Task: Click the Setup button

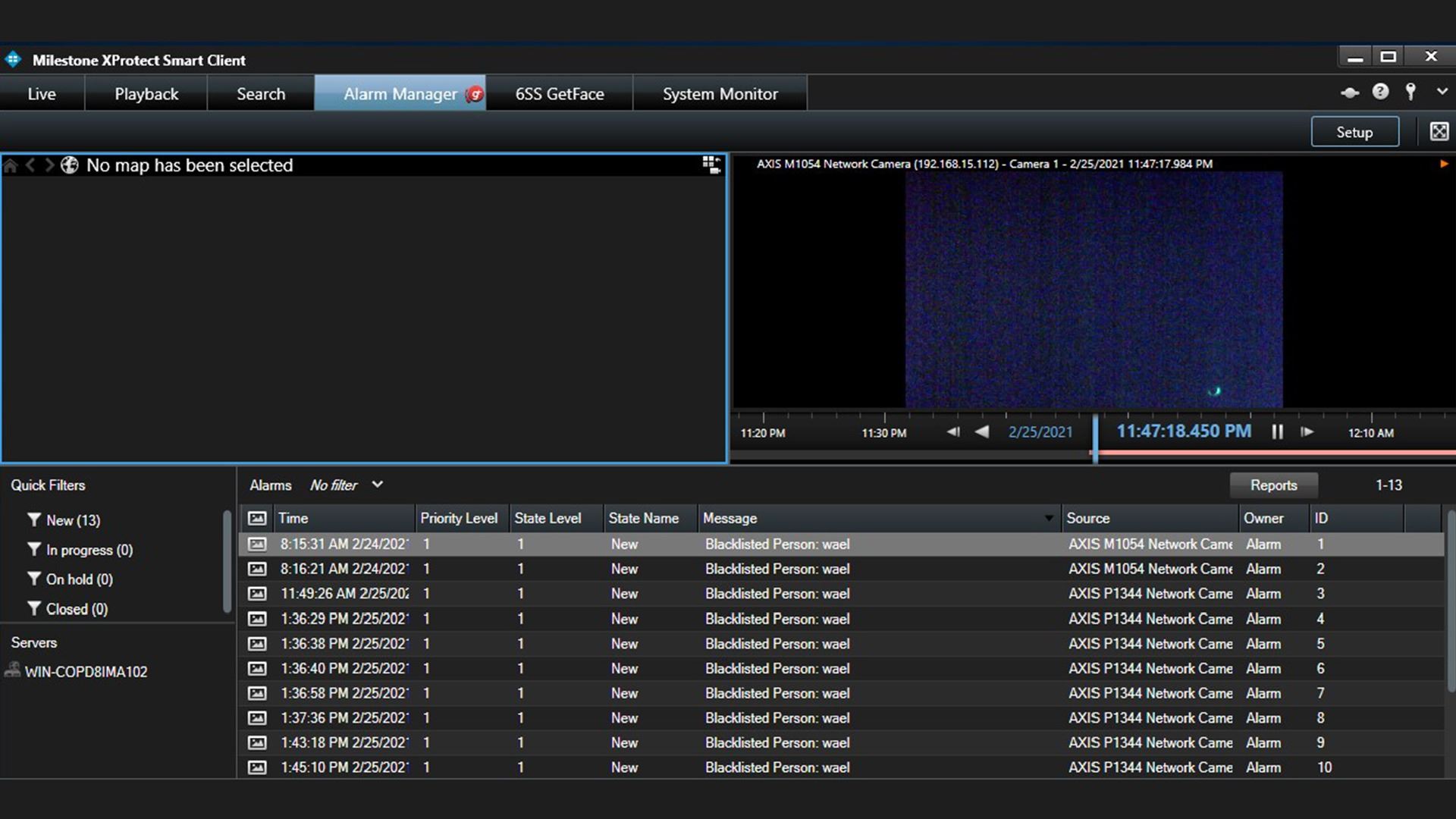Action: coord(1354,132)
